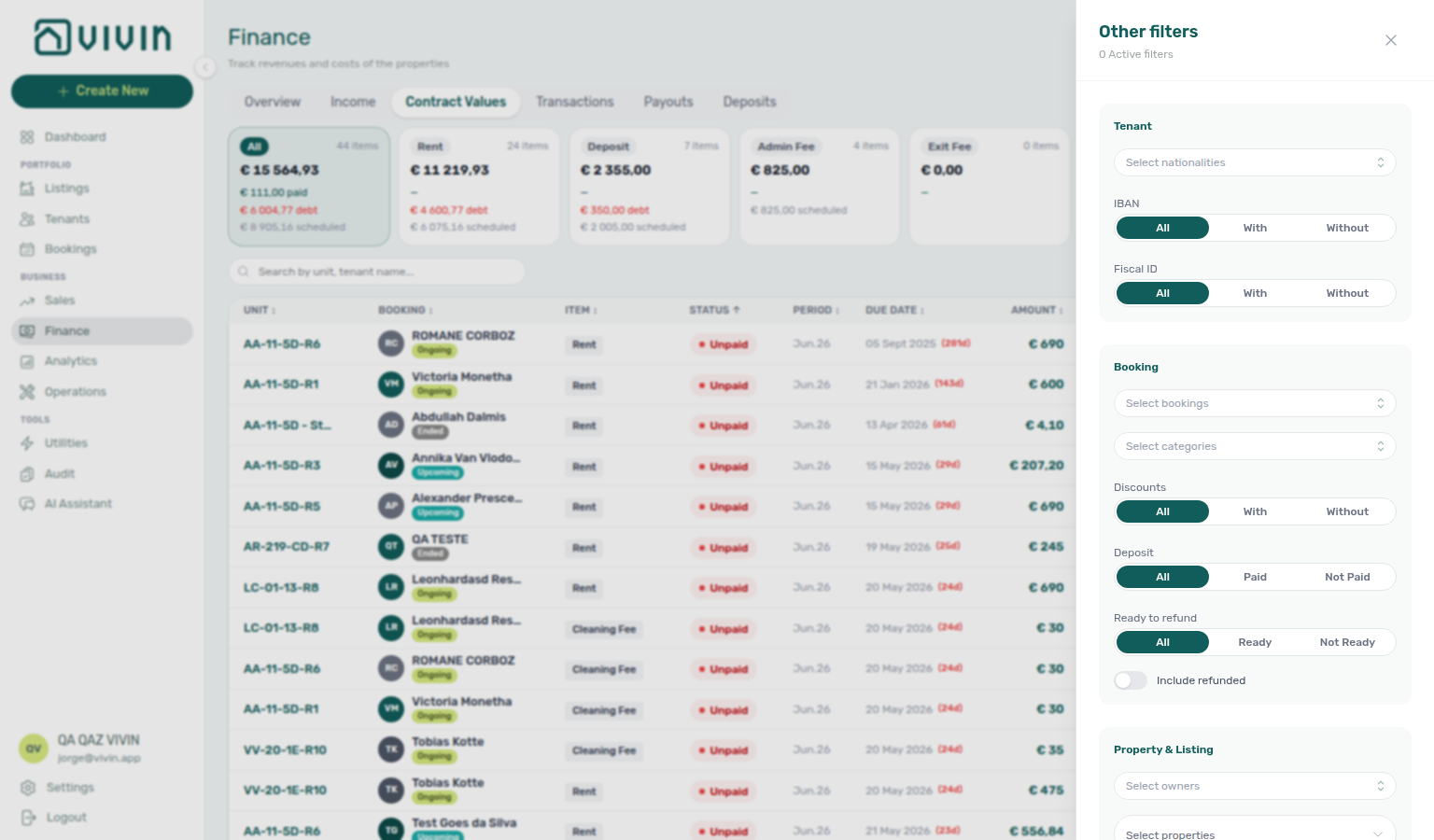The image size is (1434, 840).
Task: Open the Bookings sidebar icon
Action: 27,249
